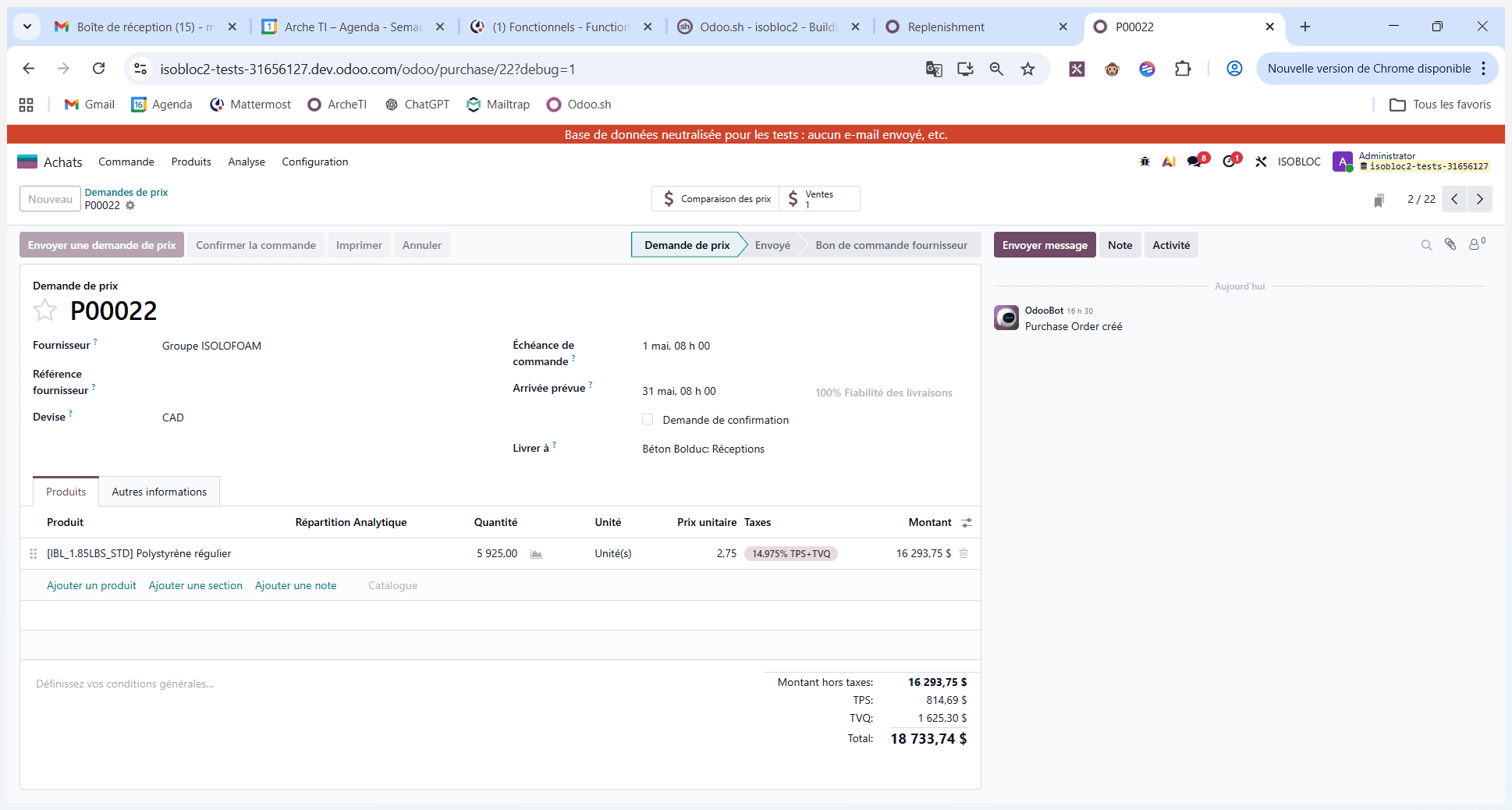The width and height of the screenshot is (1512, 810).
Task: Go to the next record arrow
Action: (1480, 199)
